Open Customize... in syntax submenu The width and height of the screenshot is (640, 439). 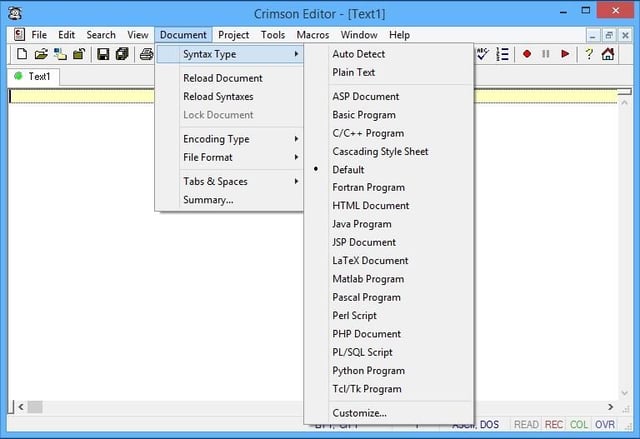pos(389,413)
